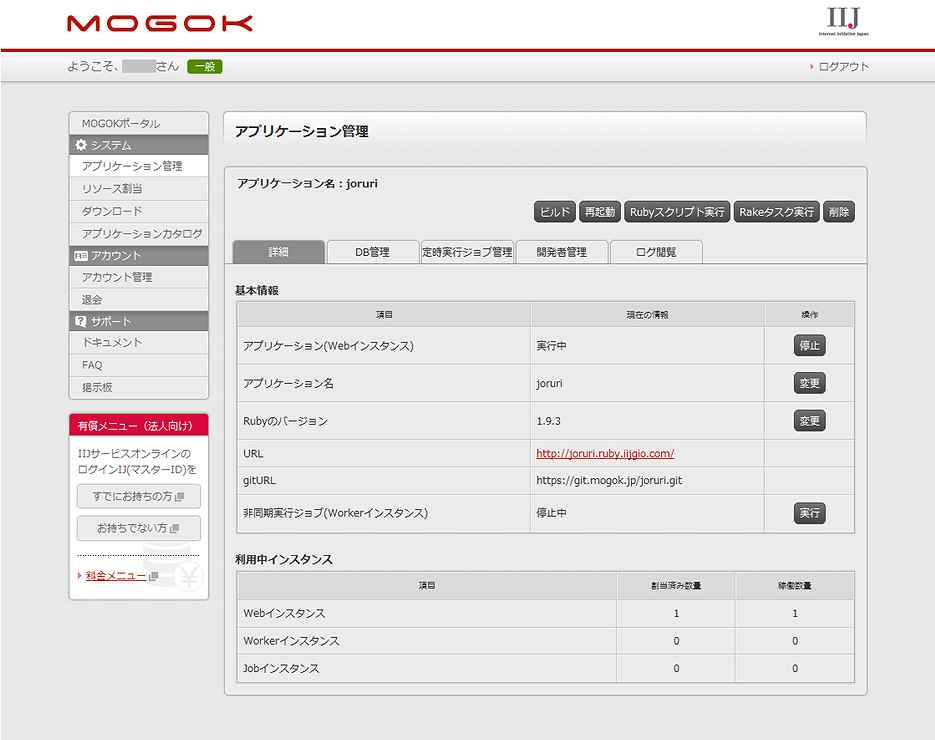Click the 再起動 button
Image resolution: width=935 pixels, height=740 pixels.
point(600,212)
